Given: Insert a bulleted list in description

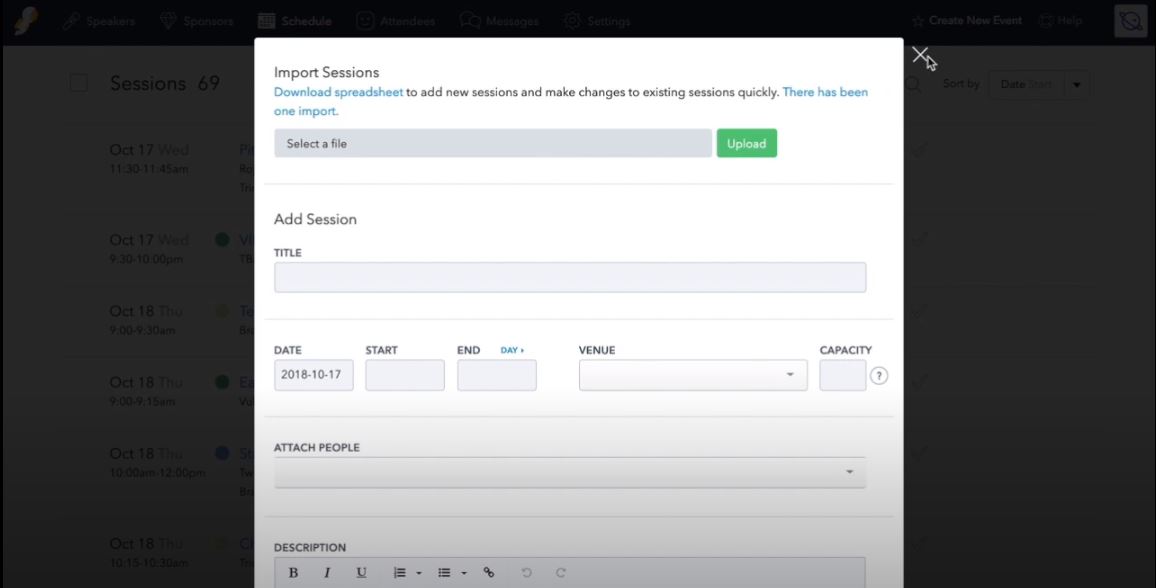Looking at the screenshot, I should tap(444, 573).
